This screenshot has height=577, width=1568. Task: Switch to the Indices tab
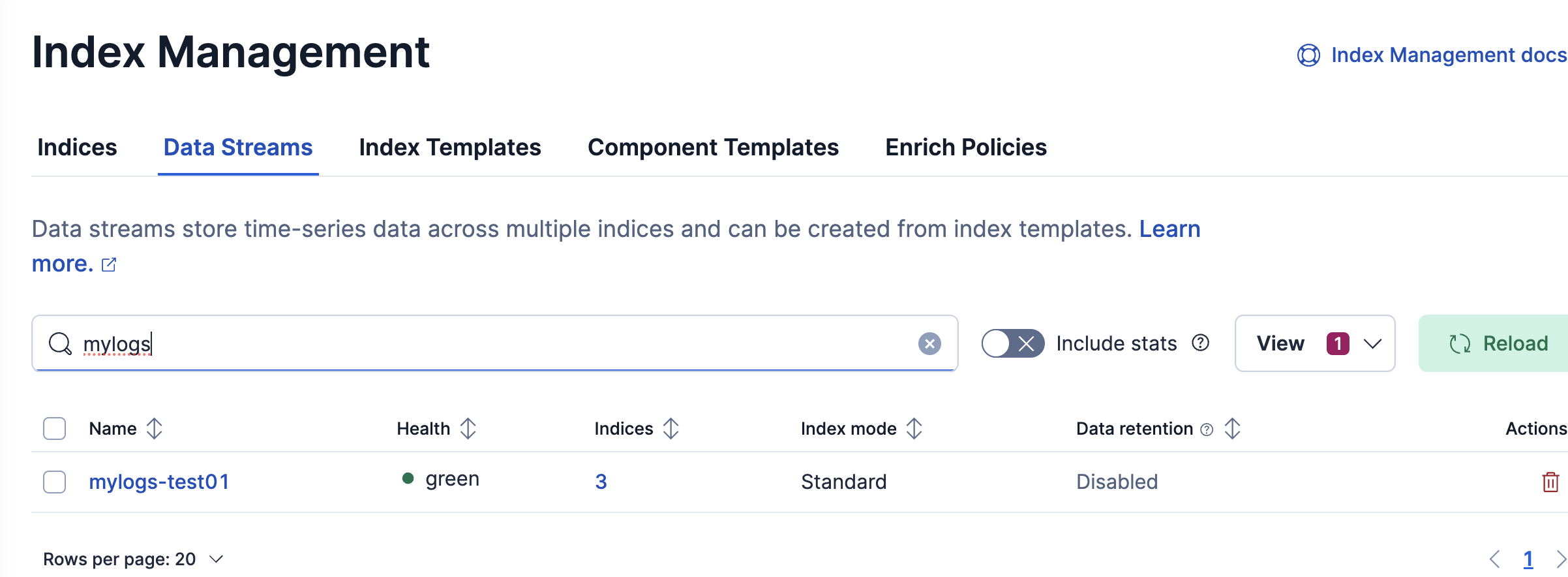tap(77, 148)
